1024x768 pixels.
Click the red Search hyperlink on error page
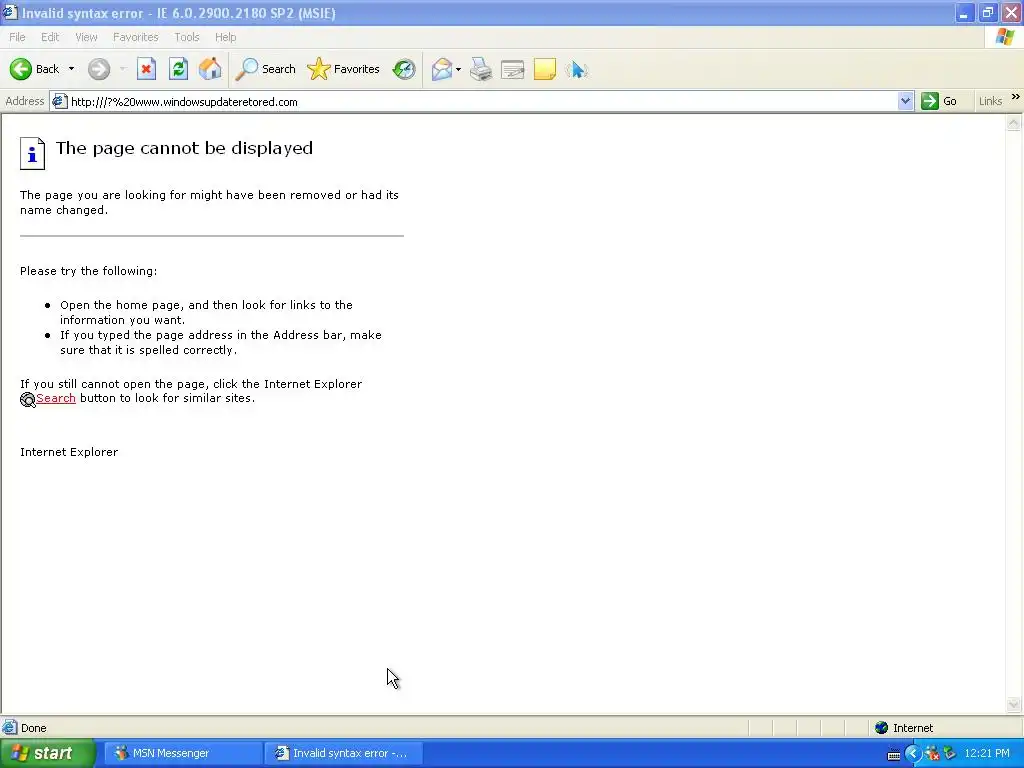pos(56,398)
